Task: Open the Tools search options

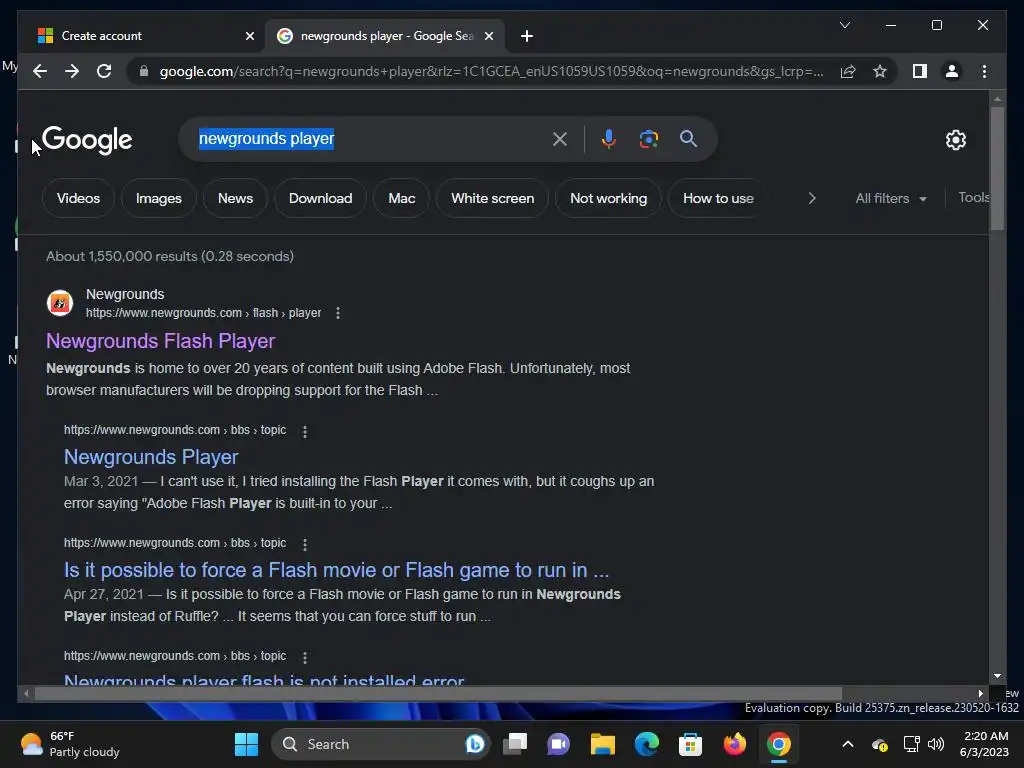Action: click(x=973, y=198)
